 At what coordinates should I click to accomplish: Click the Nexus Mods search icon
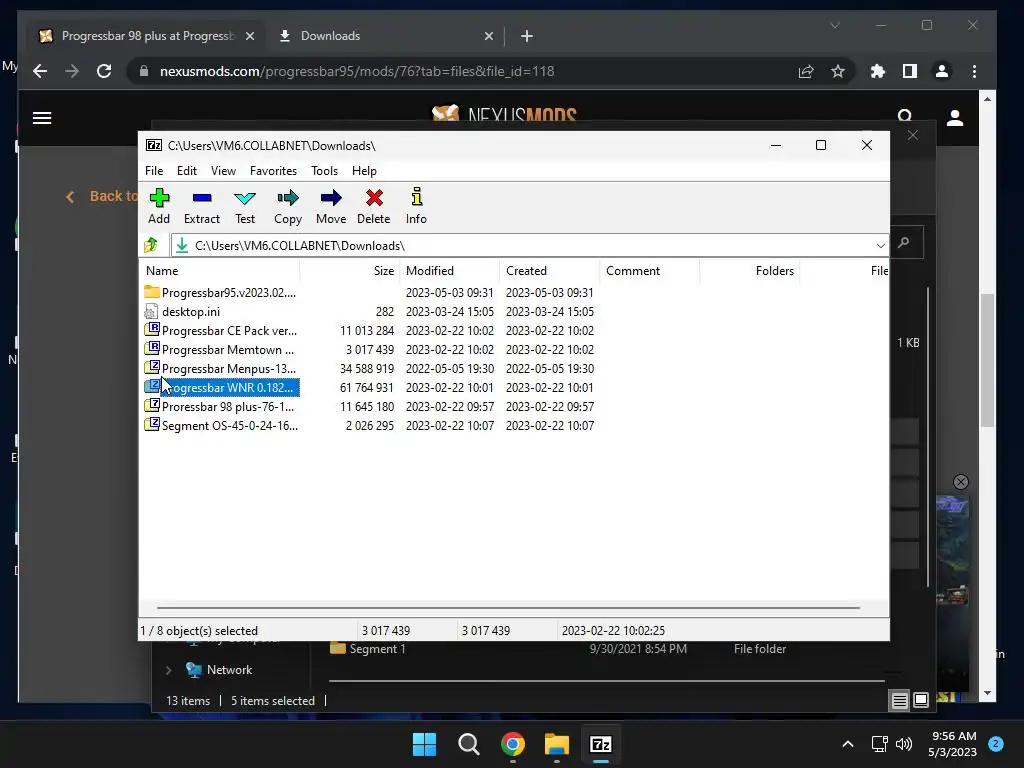(904, 117)
